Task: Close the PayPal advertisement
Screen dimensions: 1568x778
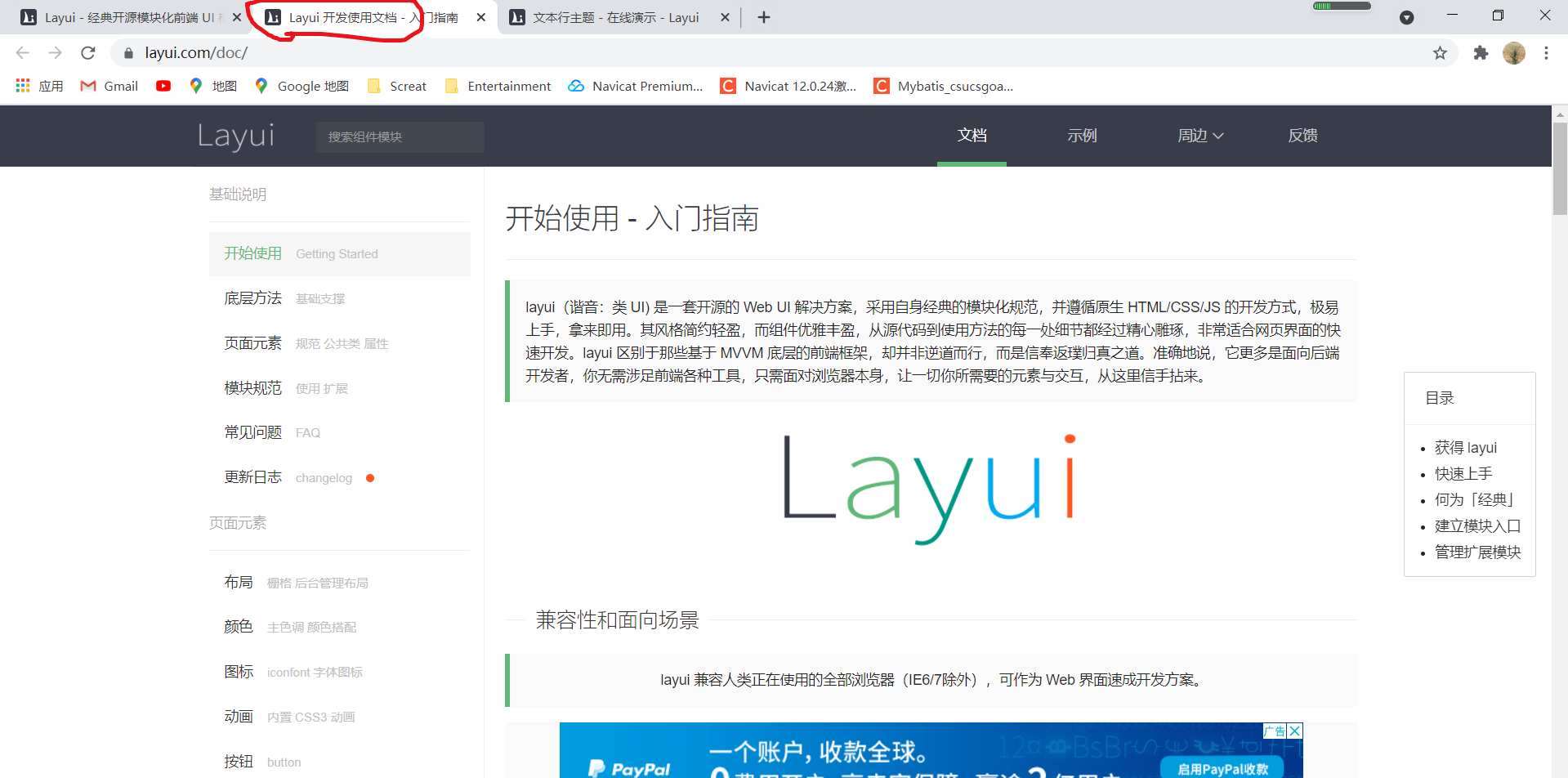Action: 1294,730
